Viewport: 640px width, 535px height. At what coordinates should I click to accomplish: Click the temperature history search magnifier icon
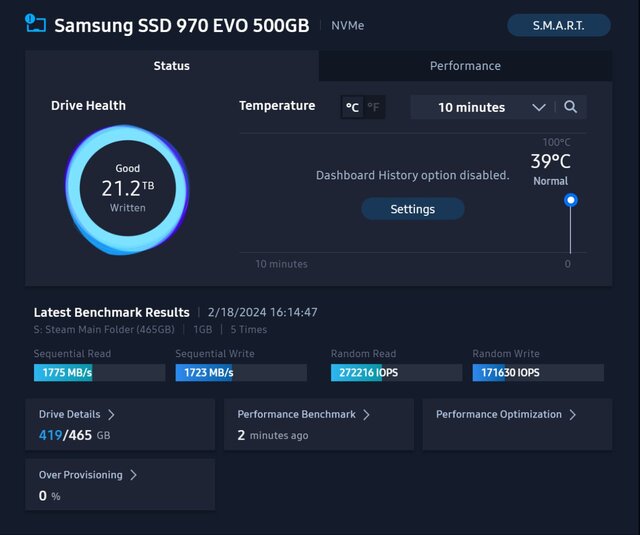pos(570,107)
